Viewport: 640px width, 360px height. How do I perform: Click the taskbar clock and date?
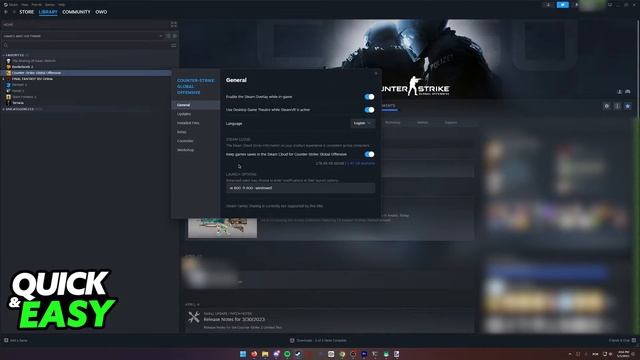(x=623, y=354)
